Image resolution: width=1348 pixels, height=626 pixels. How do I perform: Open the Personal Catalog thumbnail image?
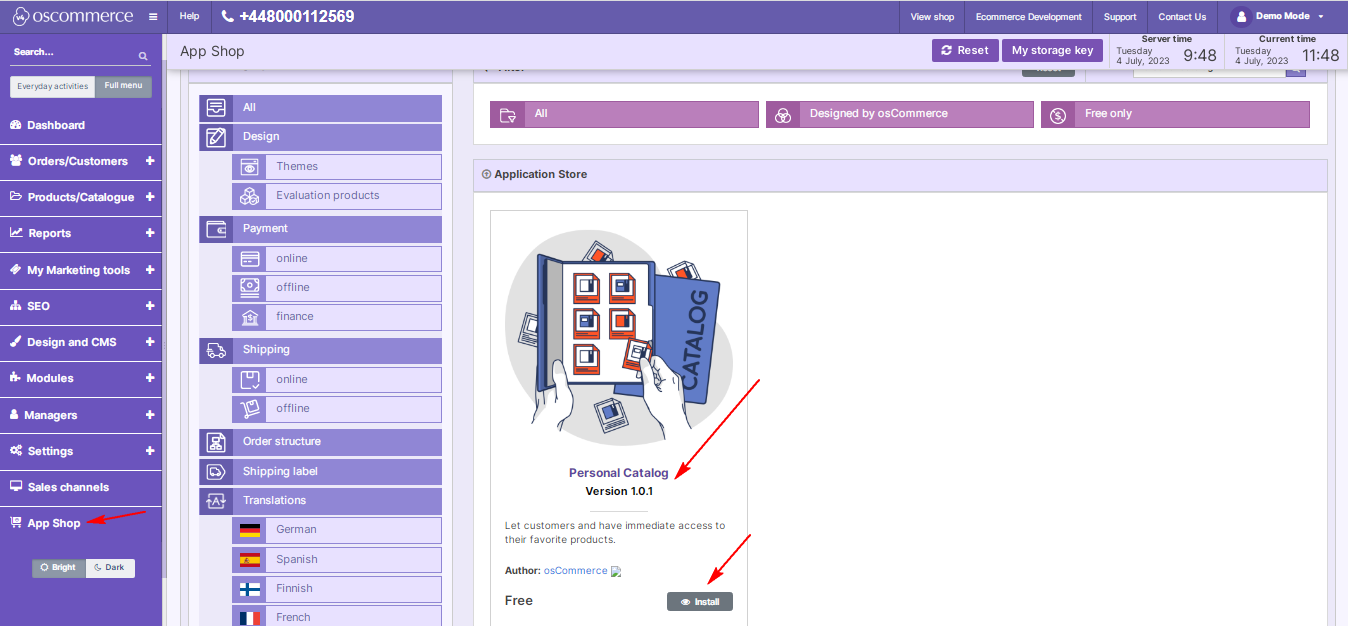[x=619, y=336]
